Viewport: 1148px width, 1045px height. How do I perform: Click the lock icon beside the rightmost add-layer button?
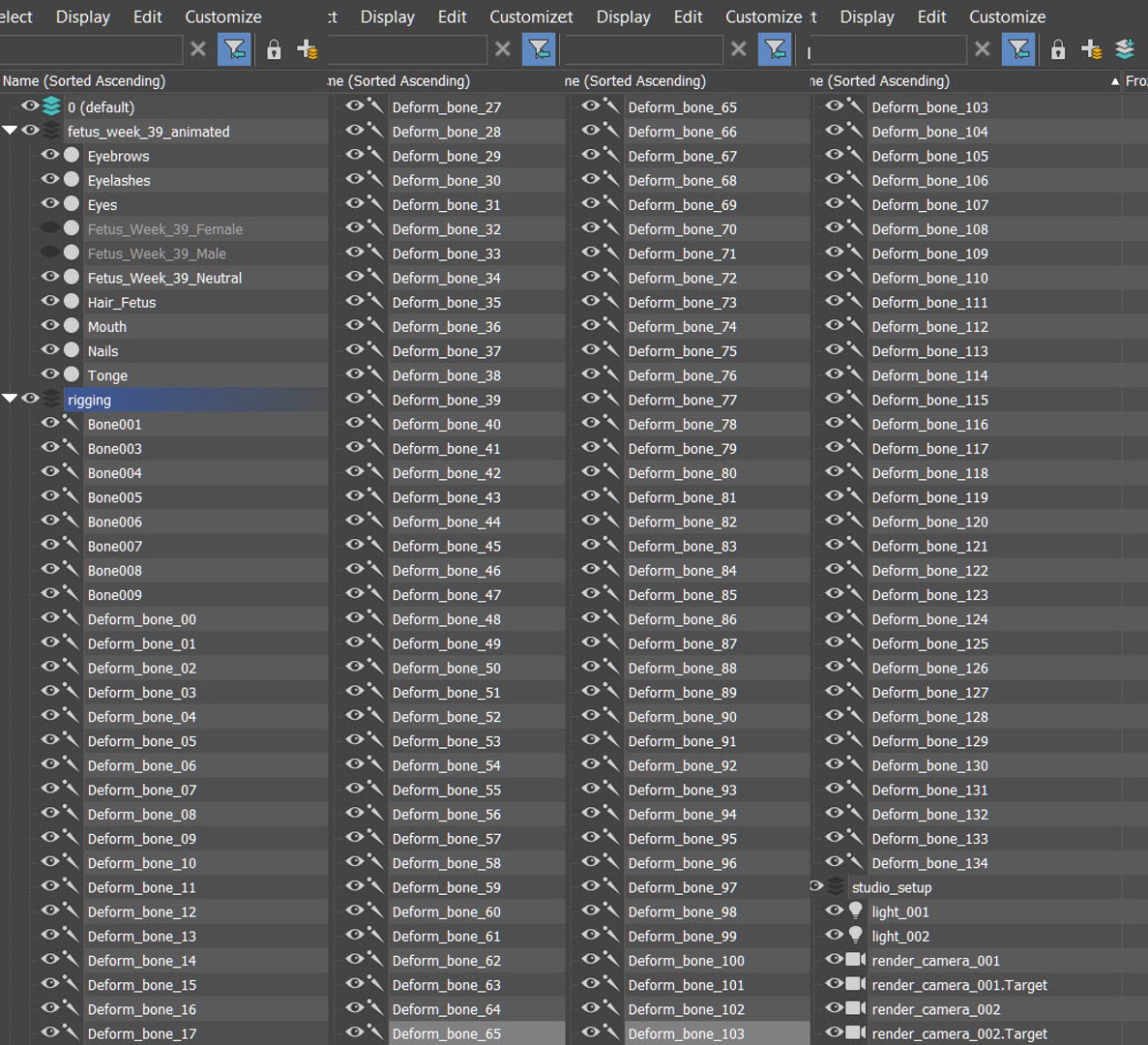pos(1058,49)
